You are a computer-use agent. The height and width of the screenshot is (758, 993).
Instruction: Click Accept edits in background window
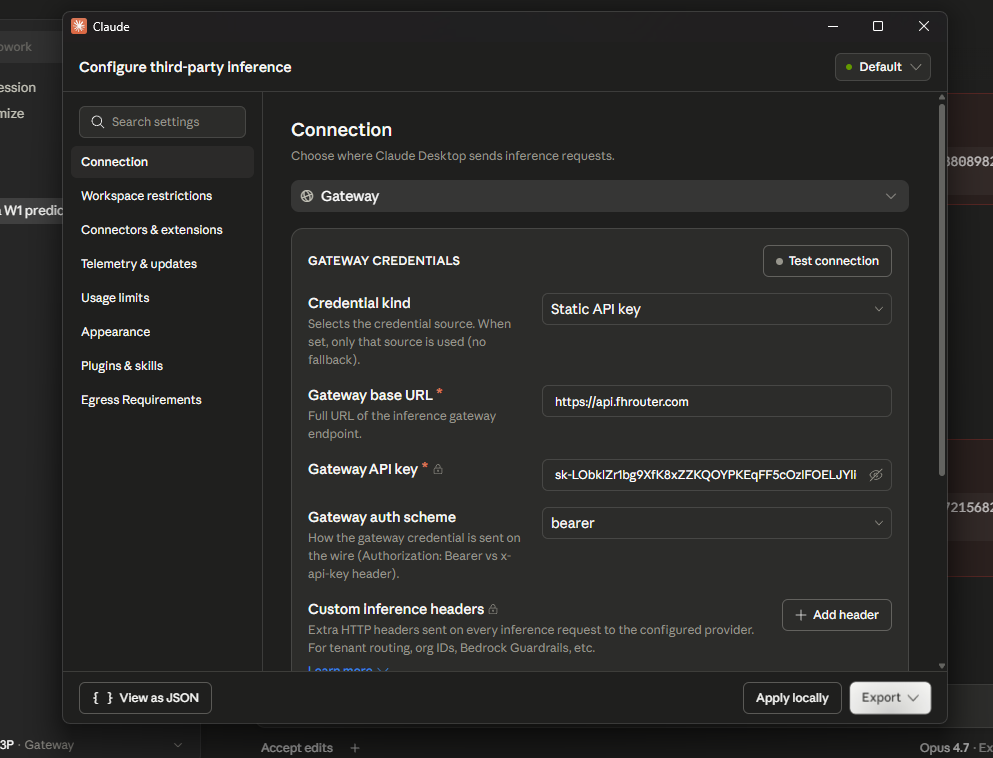(296, 748)
